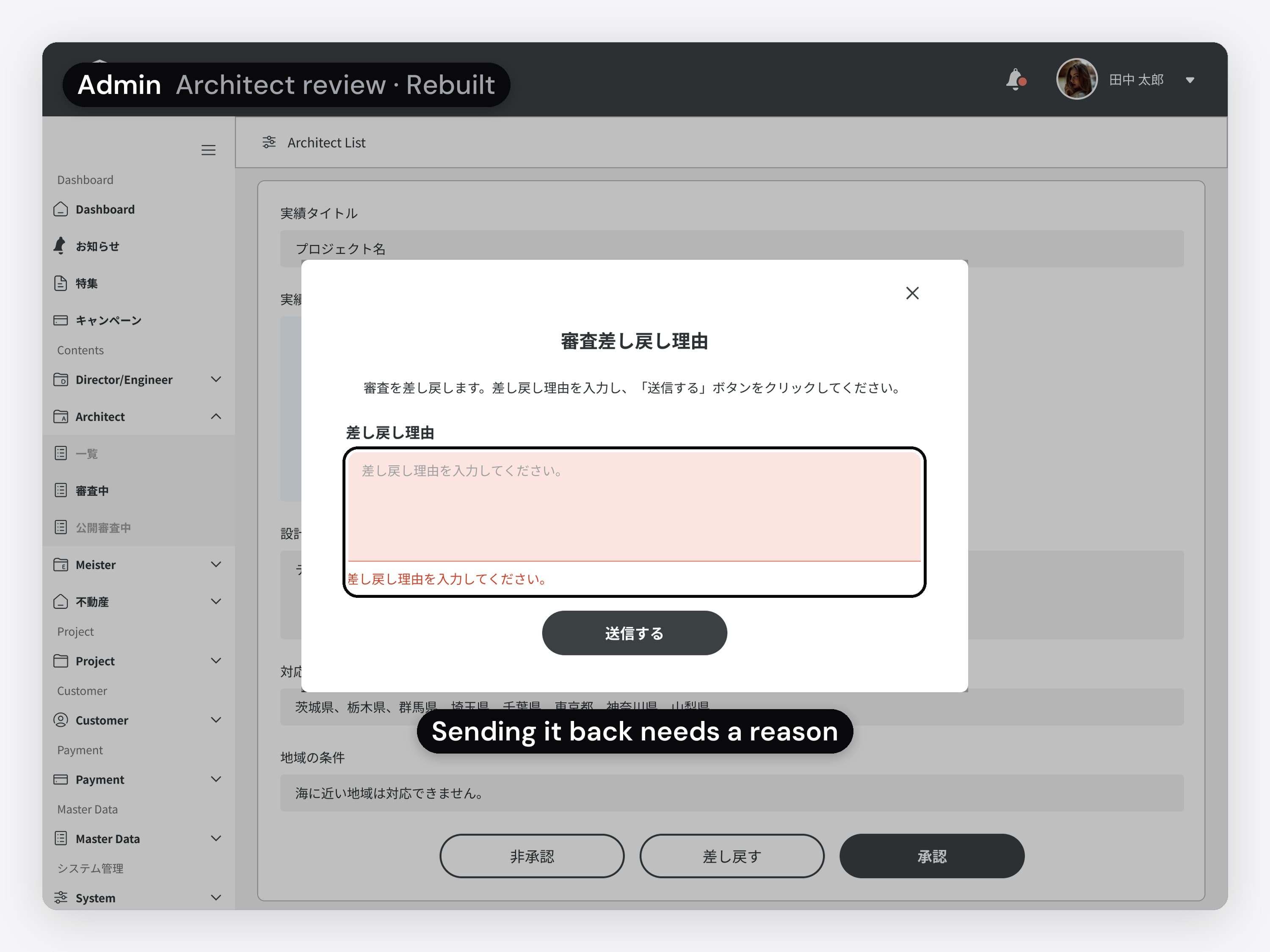
Task: Click the 地域の条件 field with 海に近い地域 text
Action: point(732,793)
